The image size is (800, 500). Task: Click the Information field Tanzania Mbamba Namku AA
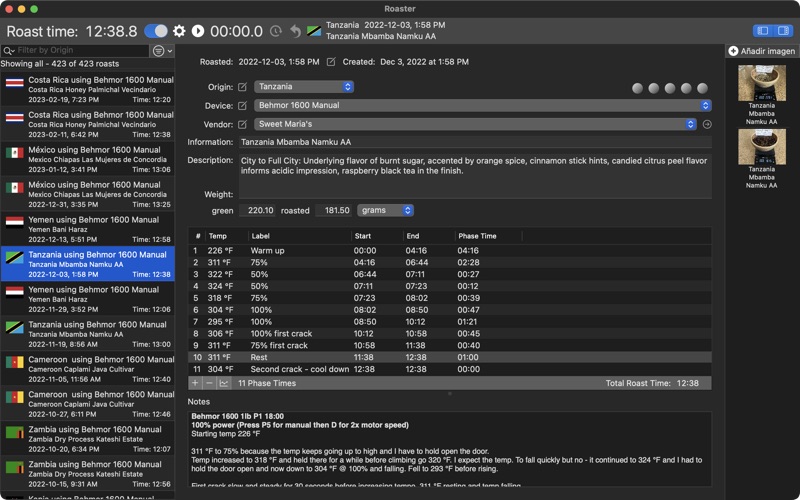(x=475, y=142)
